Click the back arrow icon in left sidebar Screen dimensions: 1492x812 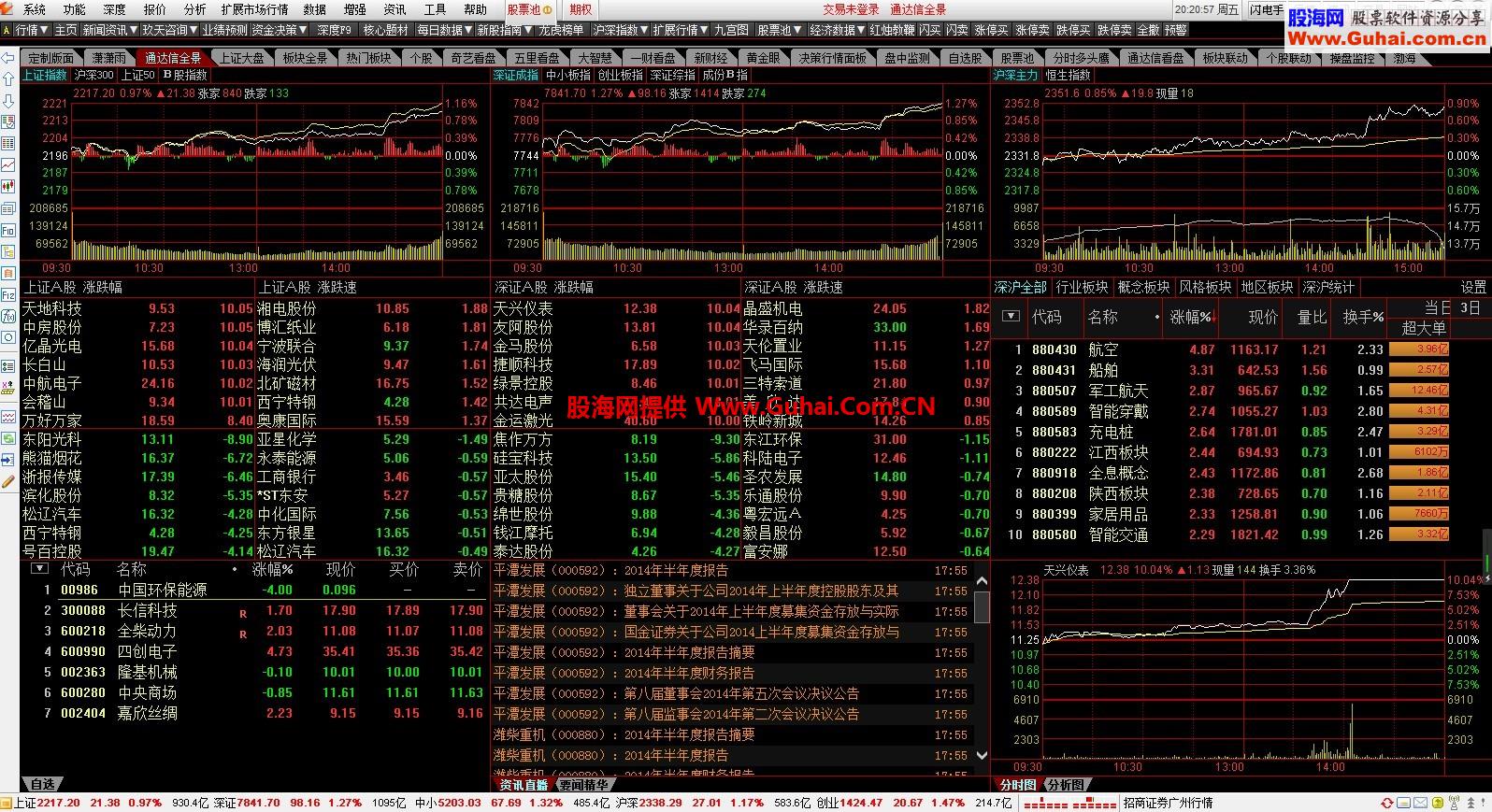tap(7, 58)
